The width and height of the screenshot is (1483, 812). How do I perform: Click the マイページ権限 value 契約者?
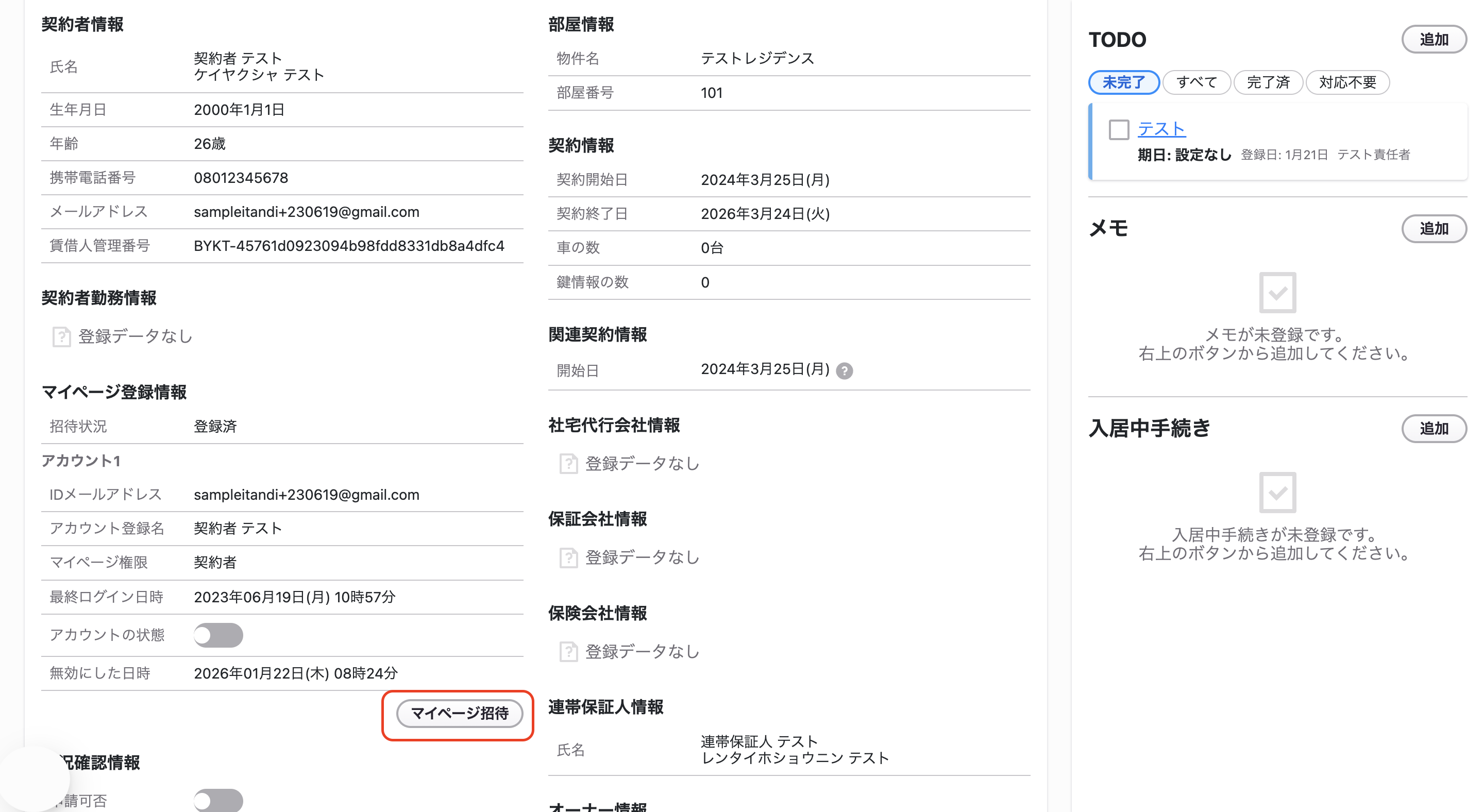[215, 562]
